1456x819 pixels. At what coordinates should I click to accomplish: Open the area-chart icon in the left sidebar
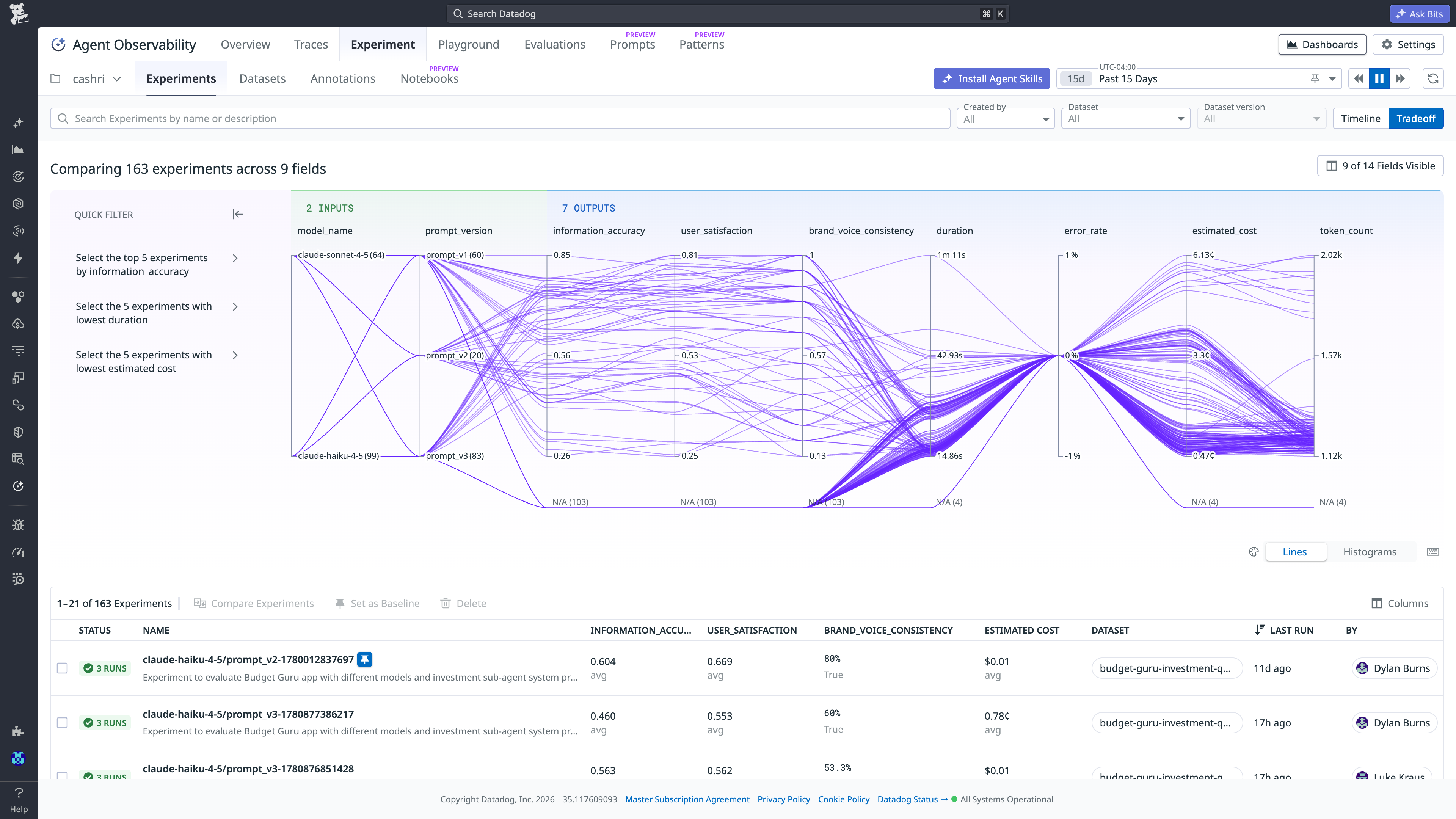point(18,150)
